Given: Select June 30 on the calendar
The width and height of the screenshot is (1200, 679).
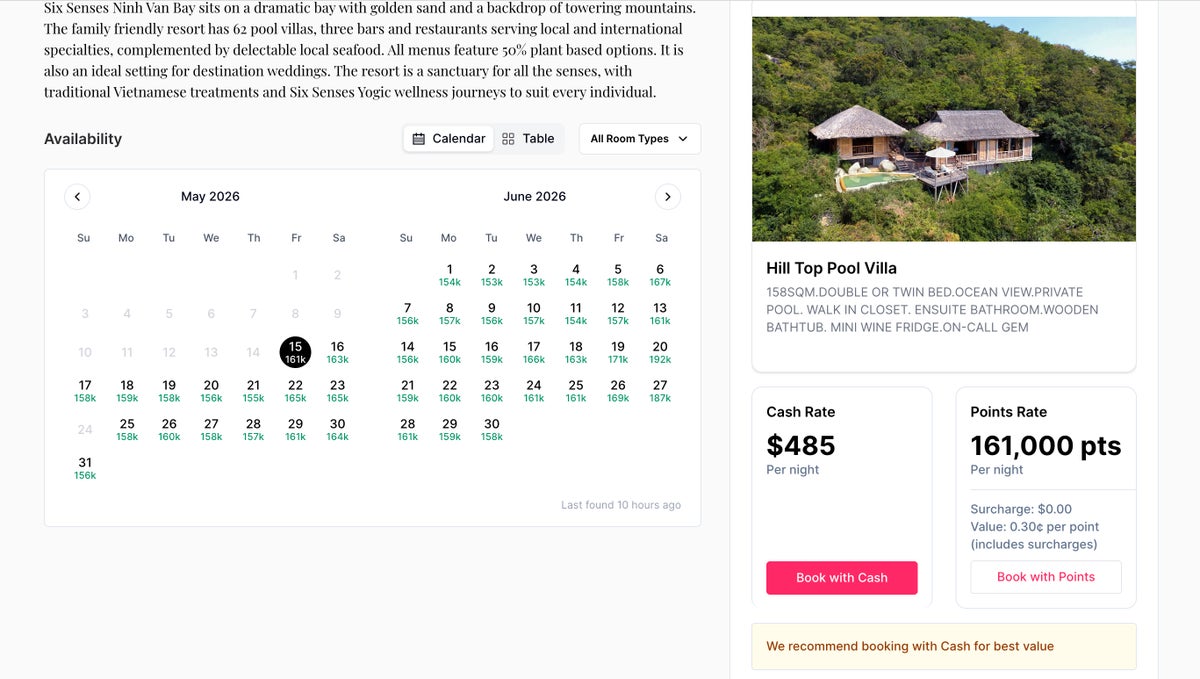Looking at the screenshot, I should [x=491, y=429].
